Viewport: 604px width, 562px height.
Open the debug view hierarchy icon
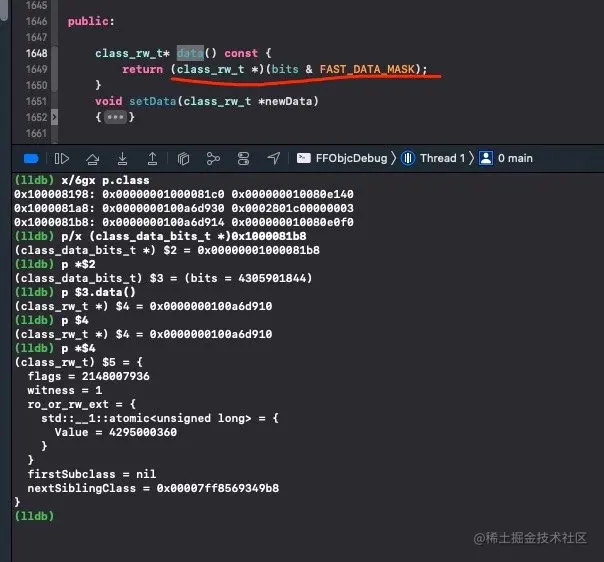pyautogui.click(x=183, y=158)
